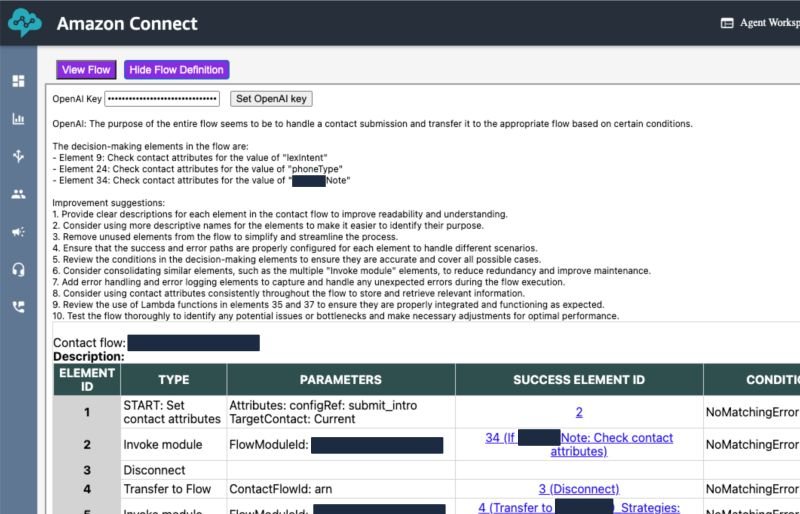Open the megaphone campaigns sidebar icon

(18, 232)
